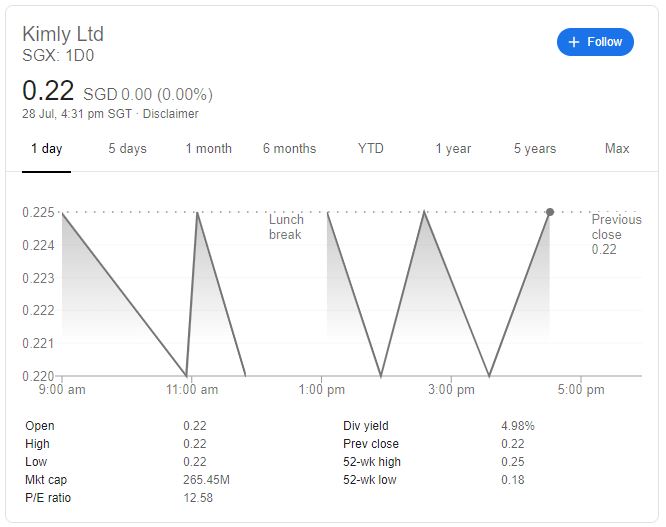Click the Previous close 0.22 label
Viewport: 666px width, 527px height.
[616, 234]
